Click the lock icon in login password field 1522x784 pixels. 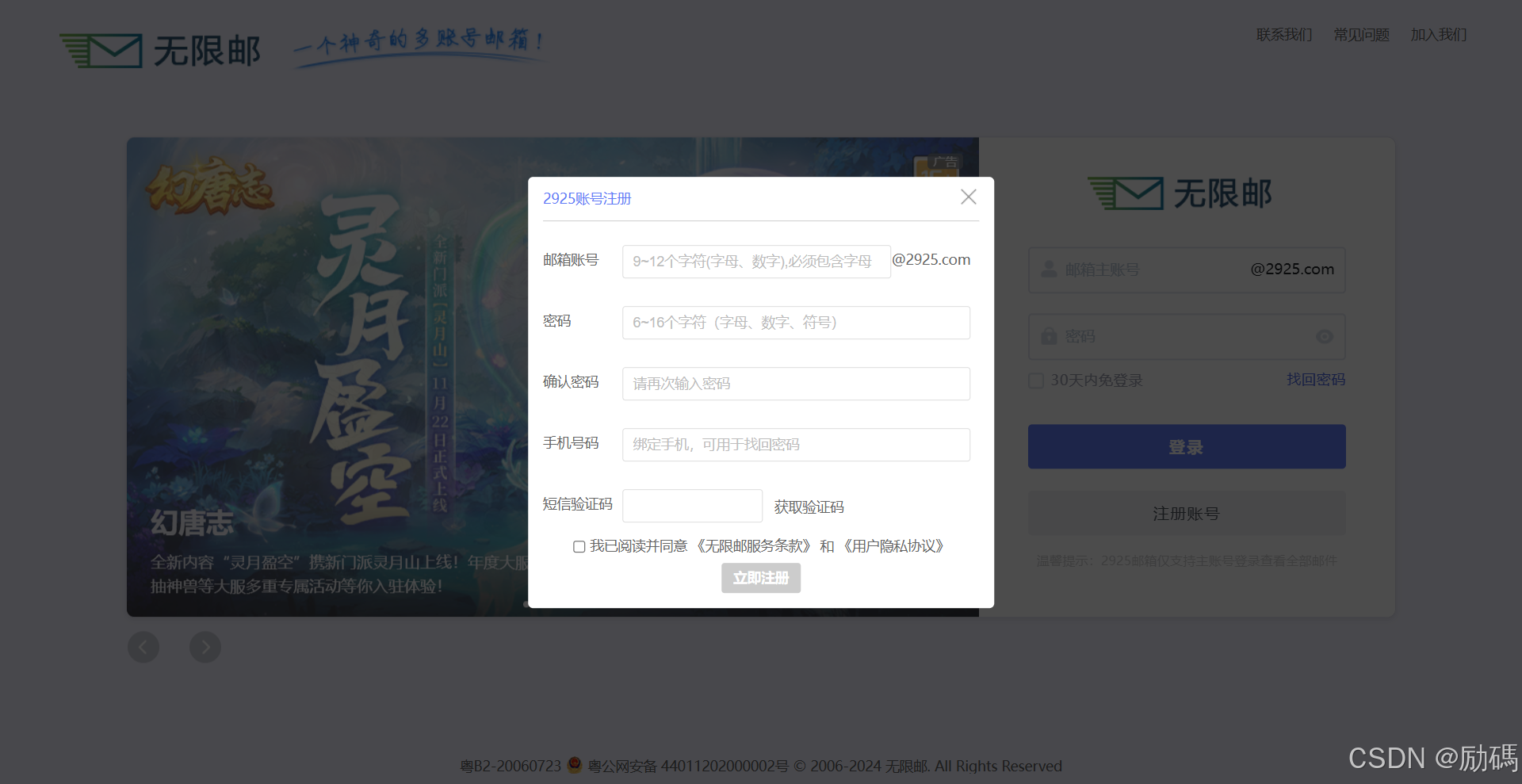[1049, 336]
